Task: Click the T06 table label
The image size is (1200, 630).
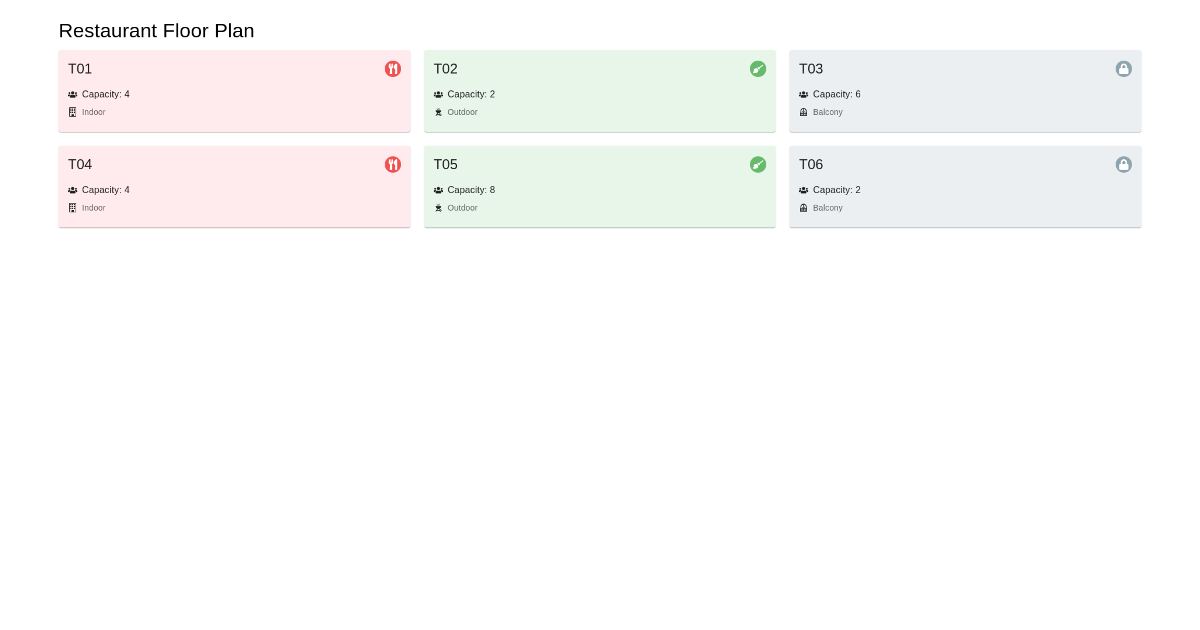Action: (x=810, y=164)
